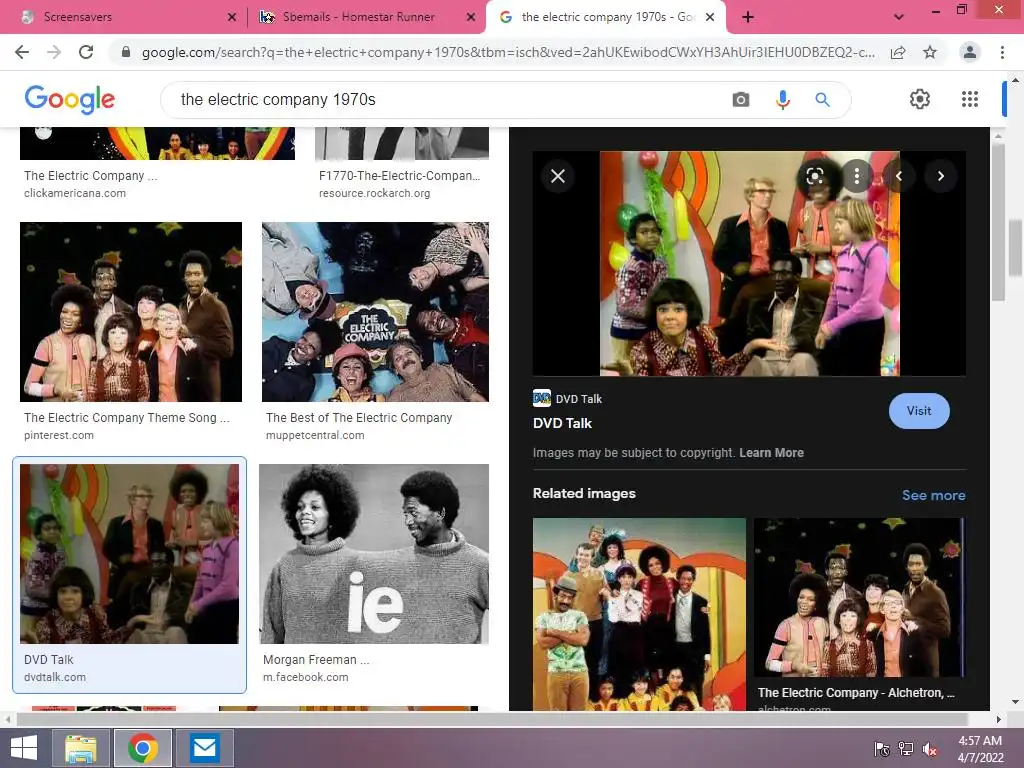This screenshot has width=1024, height=768.
Task: Open the resource.rockarch.org F1770 thumbnail
Action: [x=402, y=143]
